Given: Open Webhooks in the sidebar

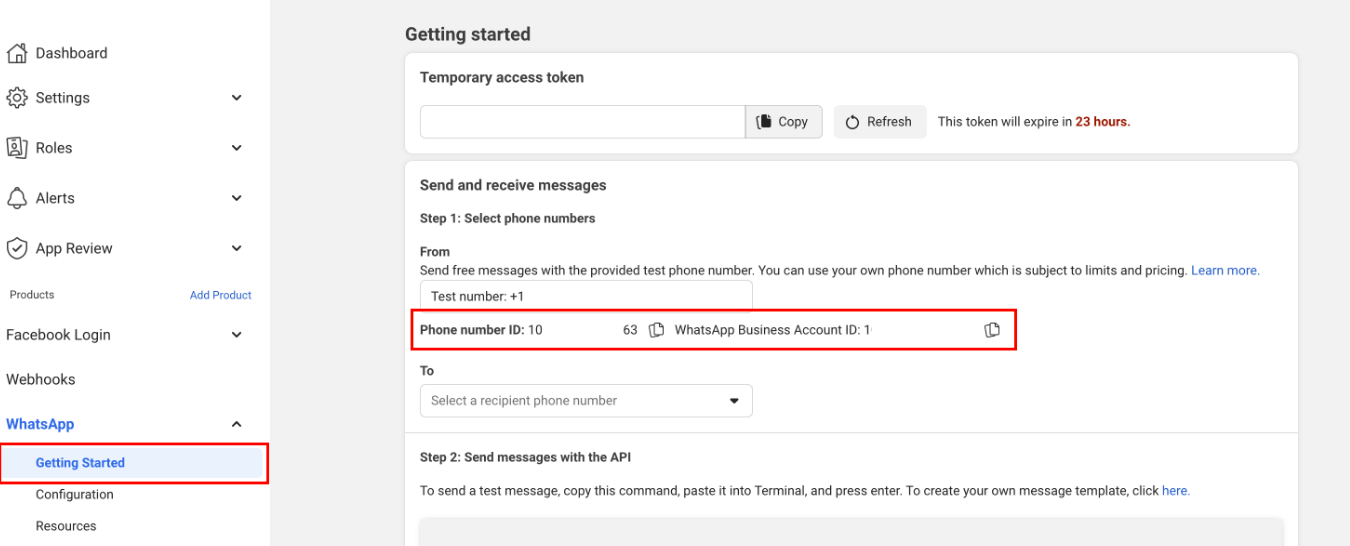Looking at the screenshot, I should [x=41, y=380].
